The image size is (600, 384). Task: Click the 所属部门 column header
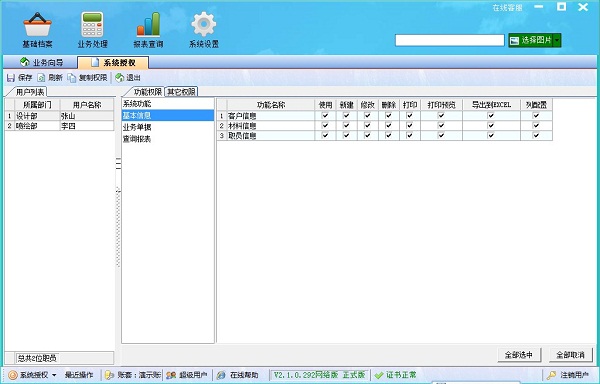tap(37, 105)
